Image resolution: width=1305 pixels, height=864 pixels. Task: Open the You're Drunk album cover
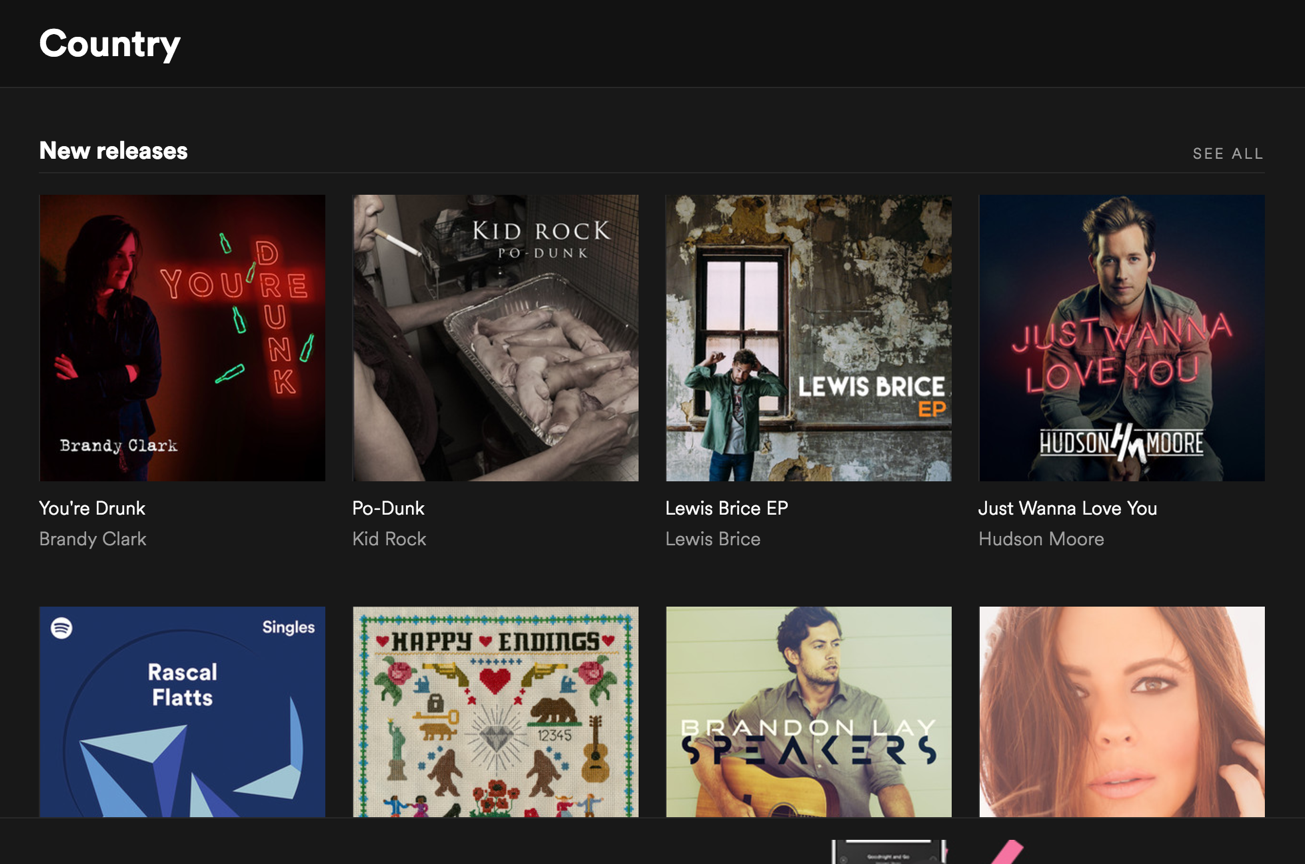pyautogui.click(x=182, y=338)
